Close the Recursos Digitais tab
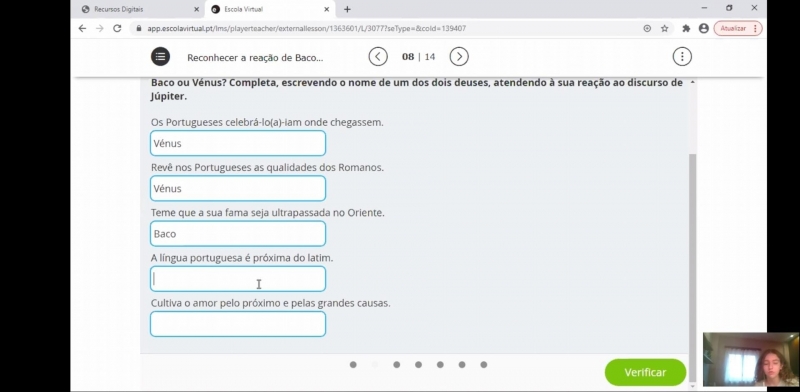This screenshot has width=800, height=392. pos(196,9)
